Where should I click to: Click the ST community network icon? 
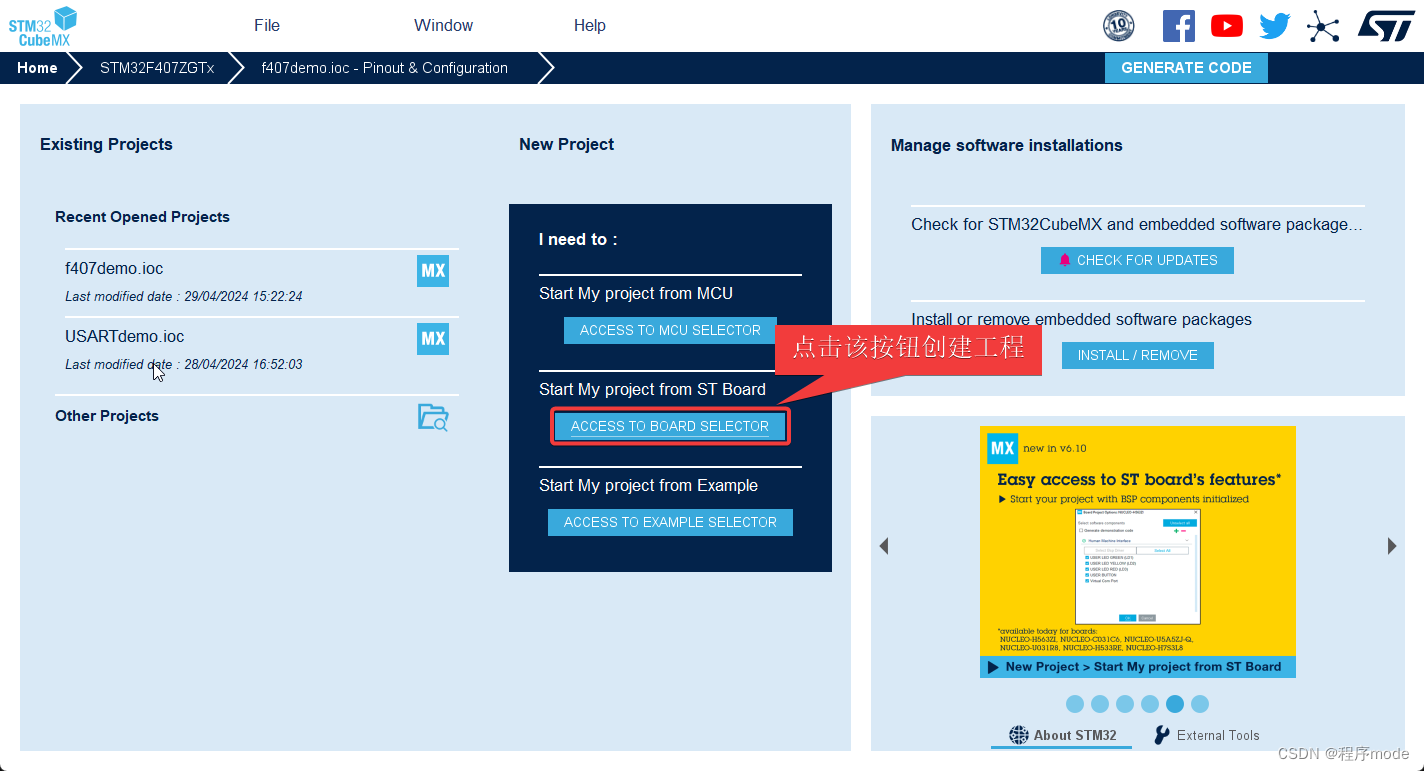[x=1322, y=26]
